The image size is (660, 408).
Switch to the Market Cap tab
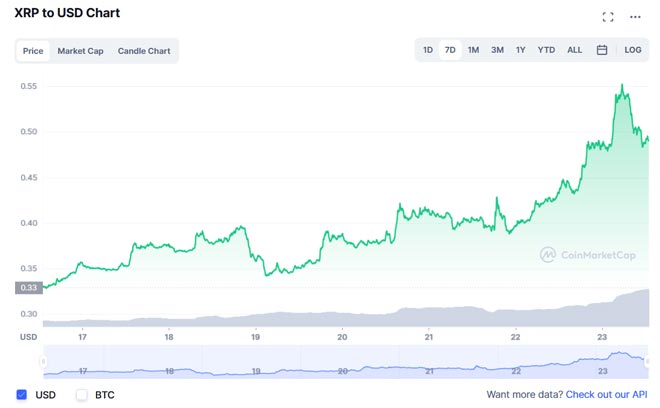click(x=80, y=51)
